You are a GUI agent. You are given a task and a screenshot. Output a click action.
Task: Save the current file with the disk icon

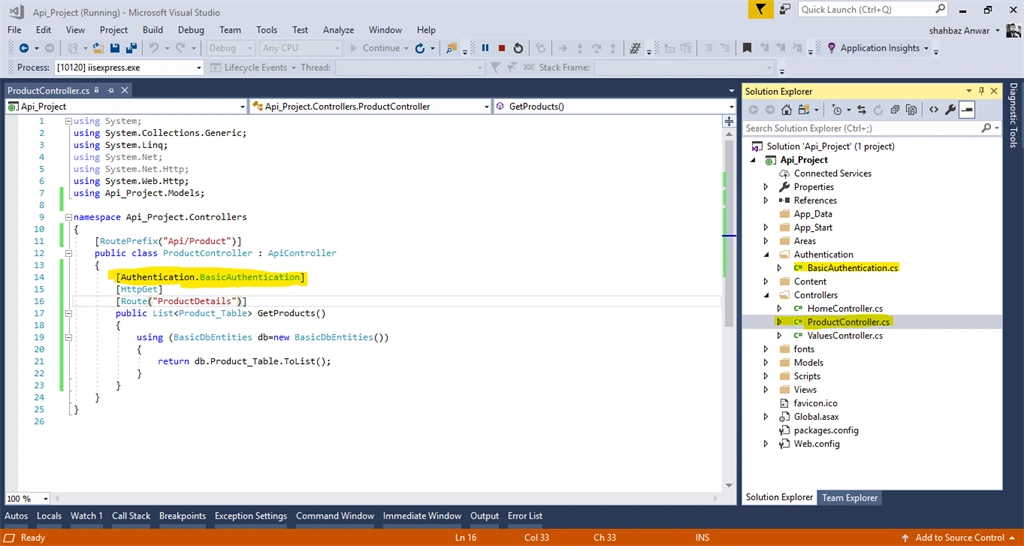tap(115, 48)
